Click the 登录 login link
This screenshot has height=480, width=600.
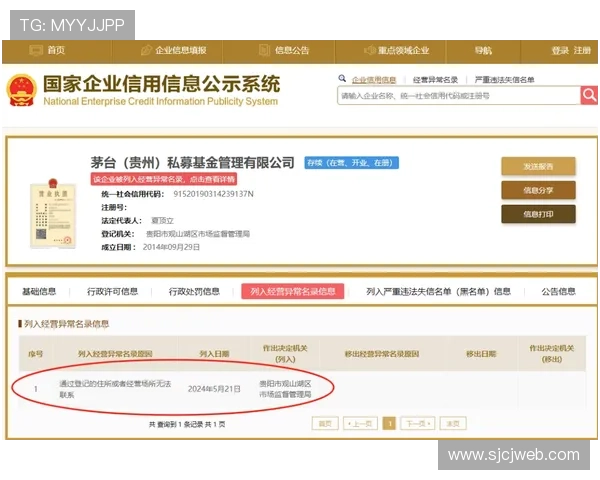click(x=560, y=50)
